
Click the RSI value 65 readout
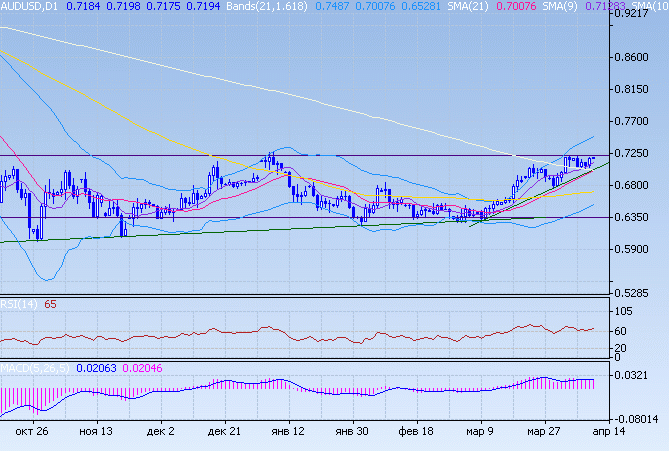click(x=49, y=304)
